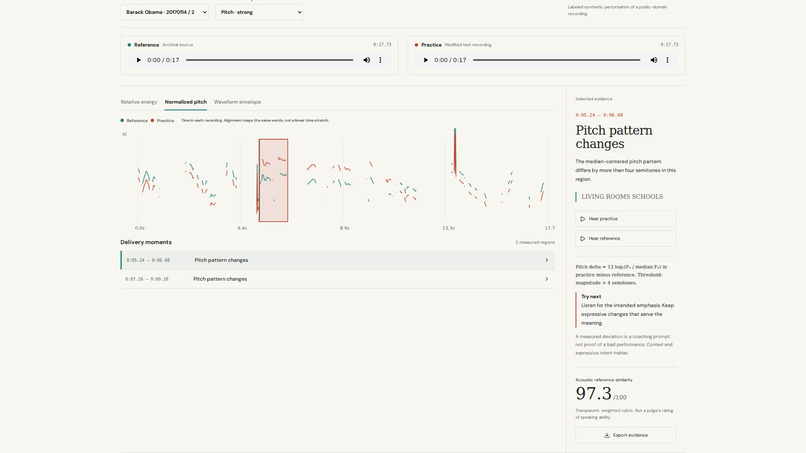Click the 0:05.24 – 0:06.48 evidence timestamp
Viewport: 806px width, 453px height.
[599, 115]
